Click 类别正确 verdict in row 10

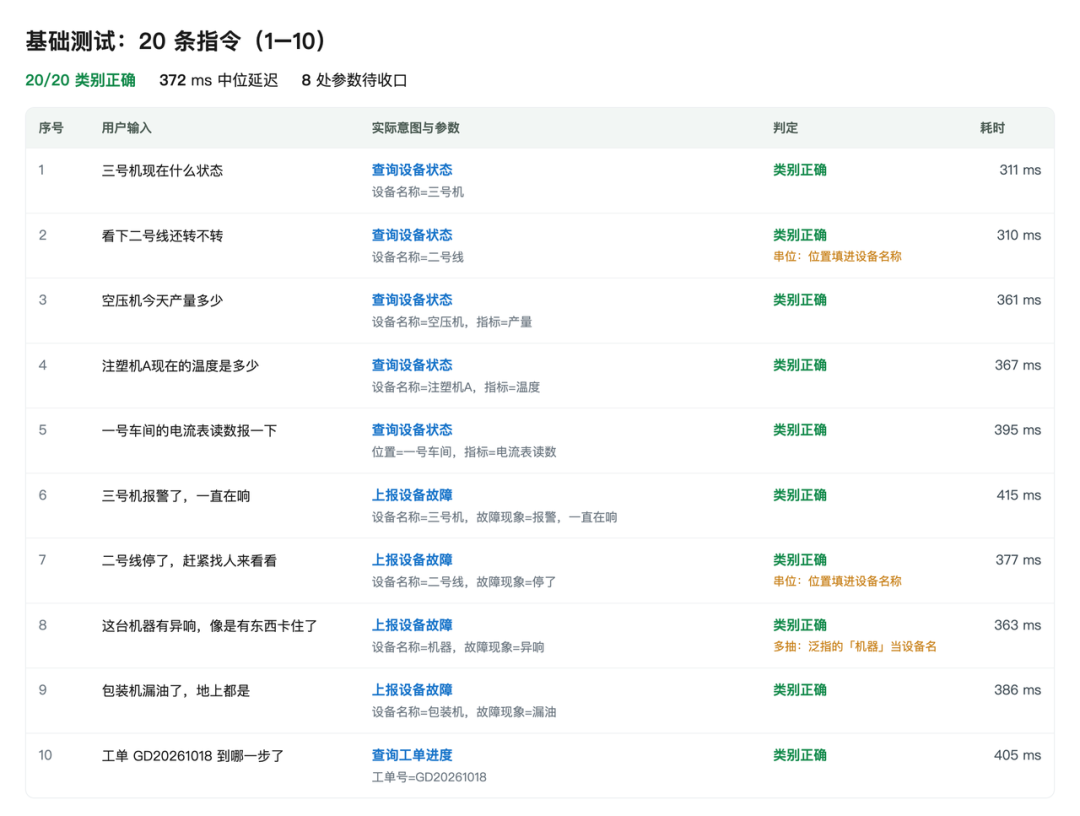[800, 756]
